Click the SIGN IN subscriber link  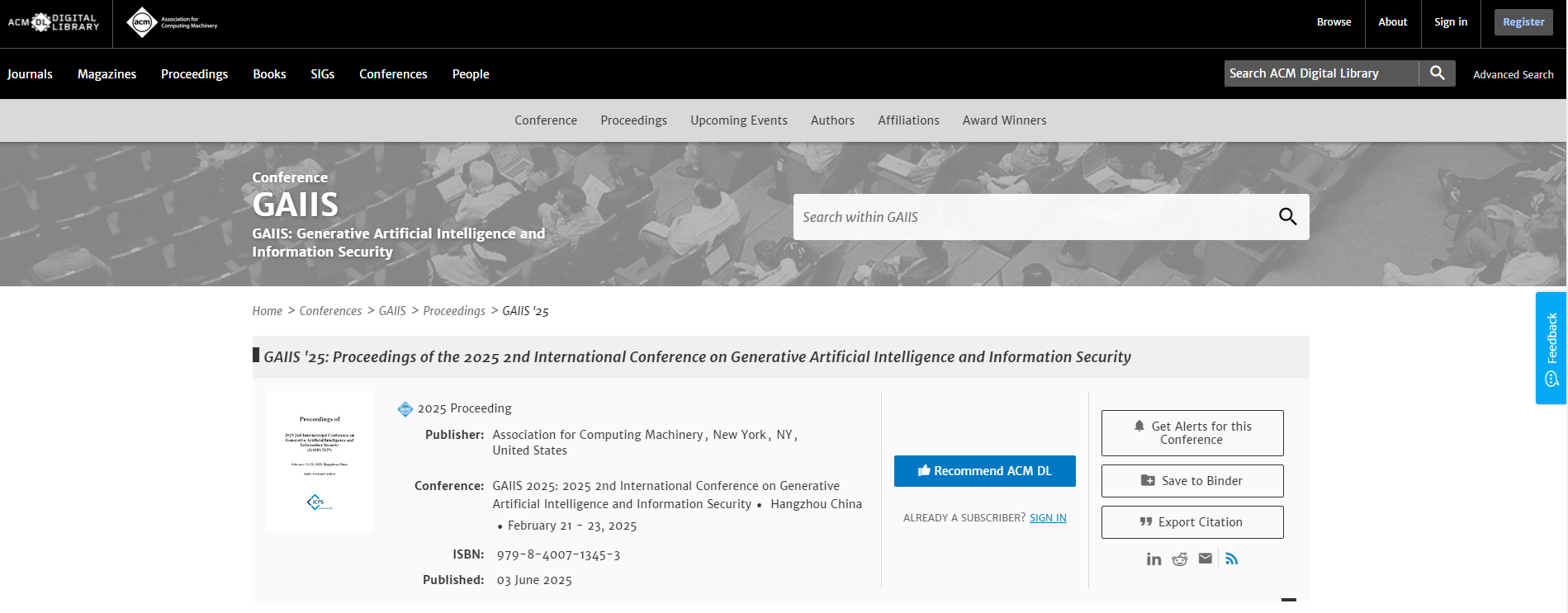[1048, 518]
